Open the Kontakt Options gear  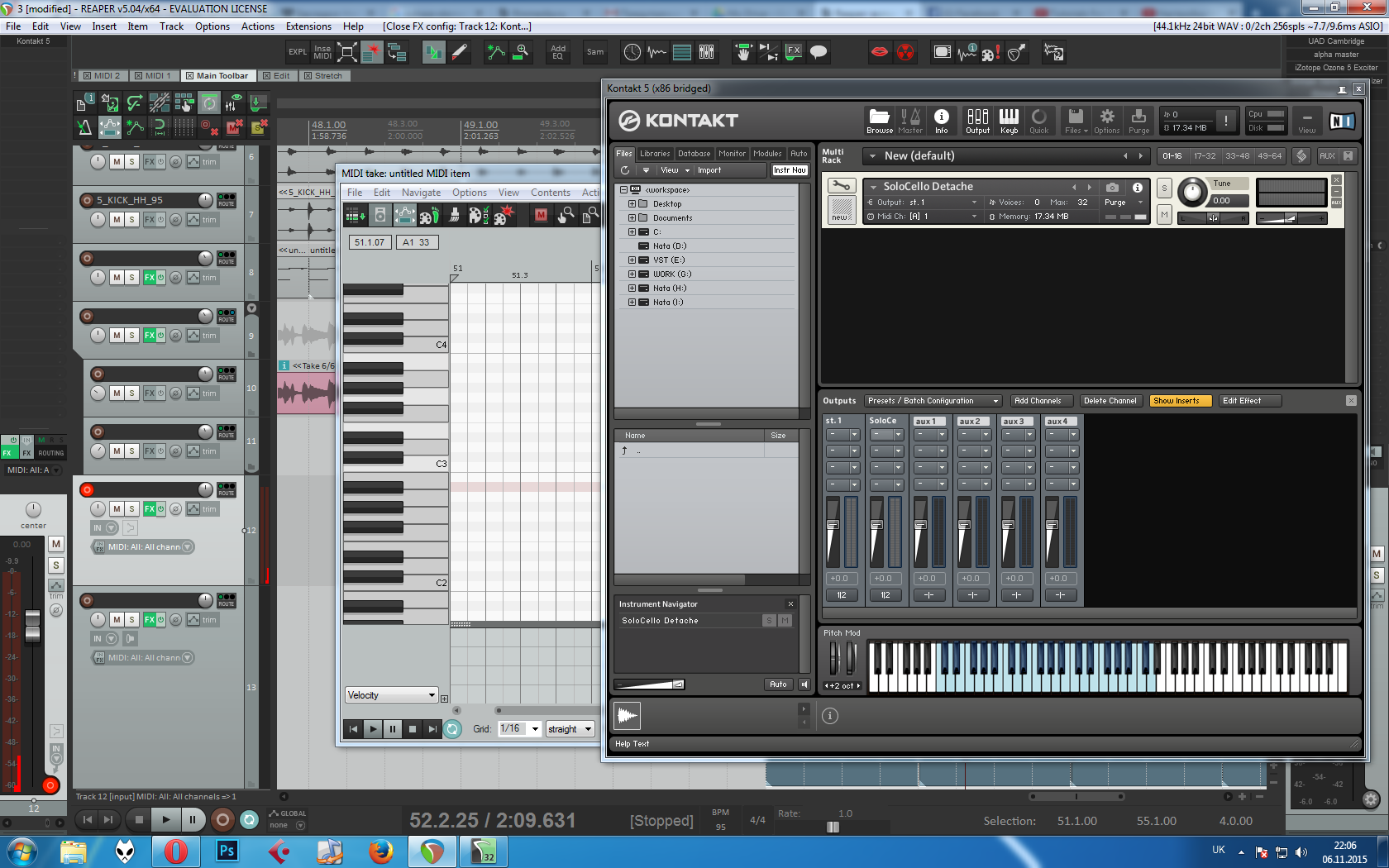pyautogui.click(x=1107, y=121)
